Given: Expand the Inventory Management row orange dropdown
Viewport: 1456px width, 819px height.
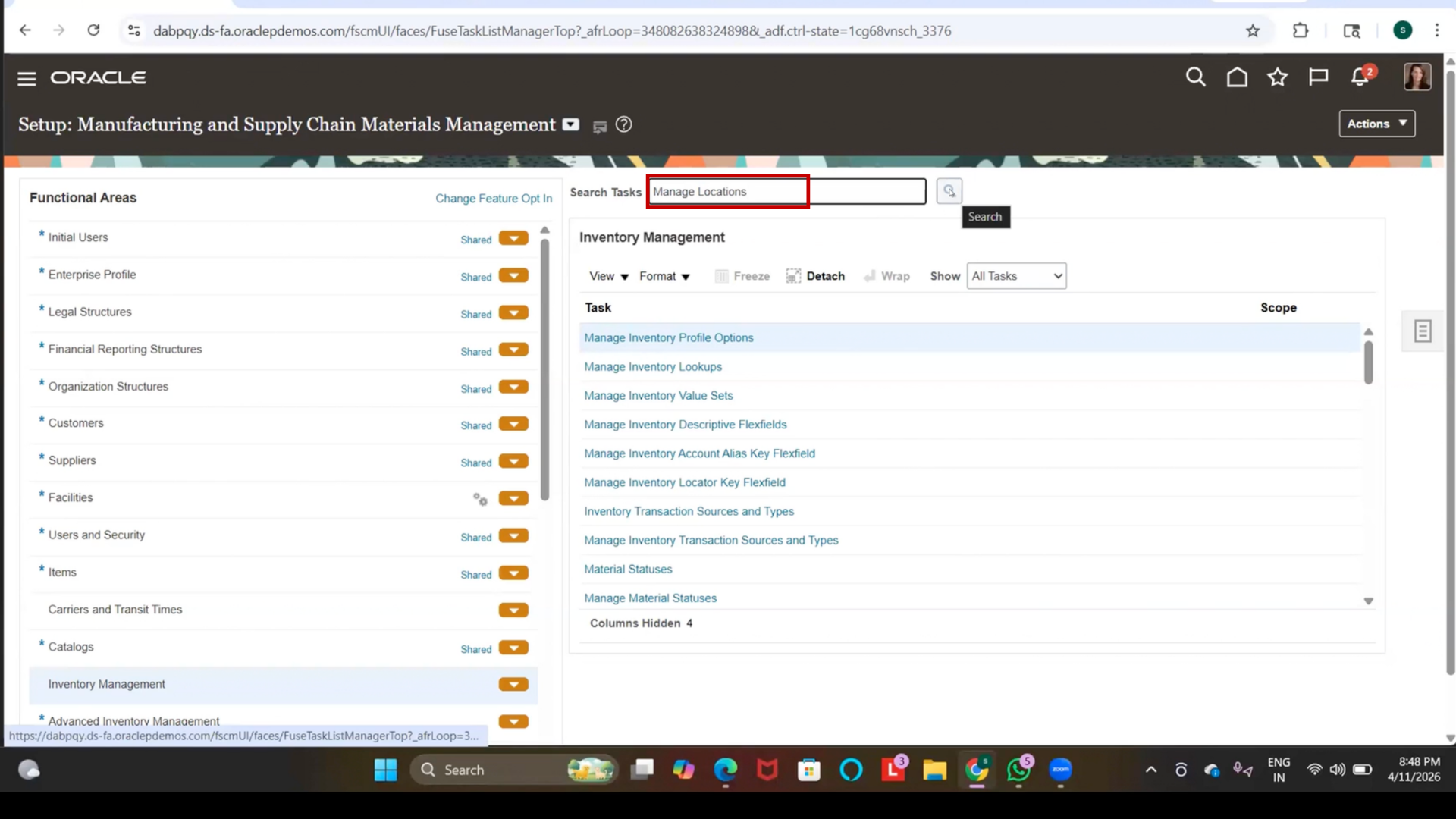Looking at the screenshot, I should [x=513, y=684].
